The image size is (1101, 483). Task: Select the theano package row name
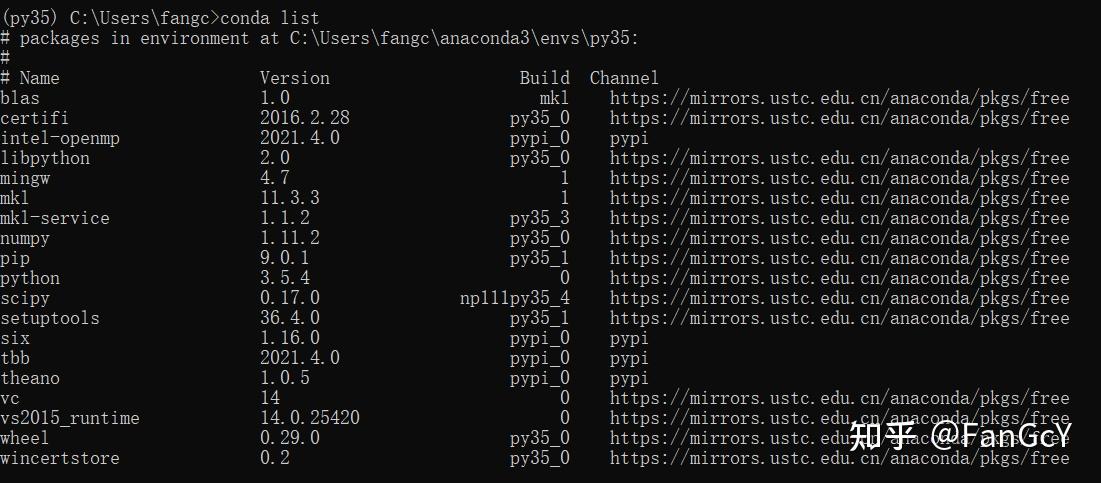click(x=29, y=378)
